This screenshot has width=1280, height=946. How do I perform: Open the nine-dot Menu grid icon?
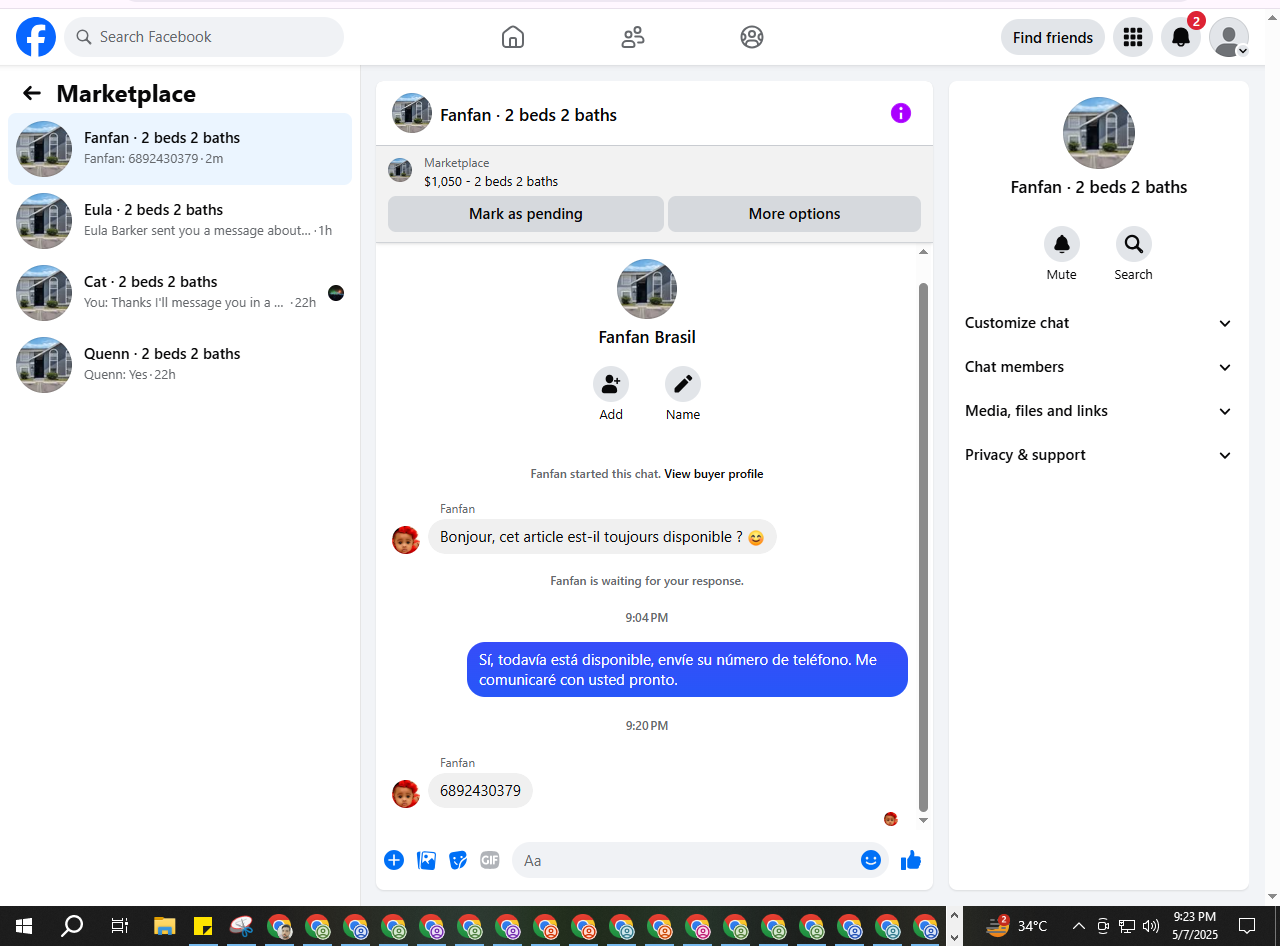tap(1133, 37)
